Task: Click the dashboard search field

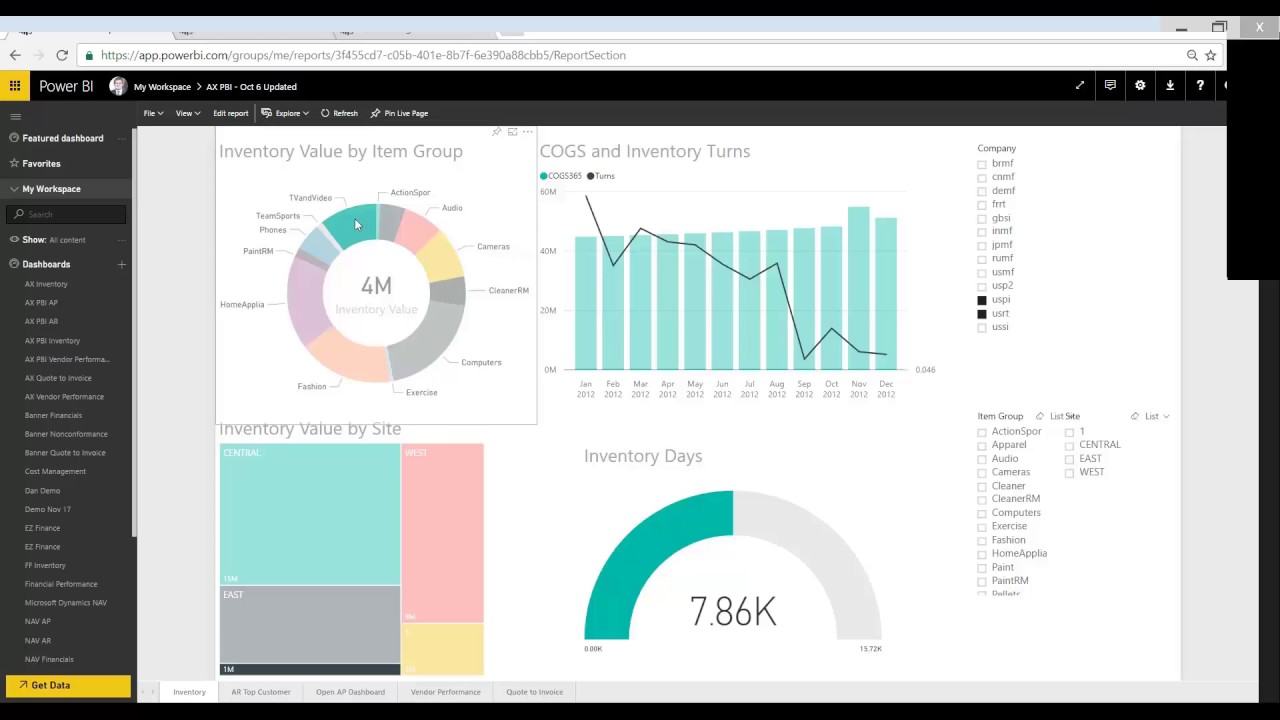Action: pos(68,214)
